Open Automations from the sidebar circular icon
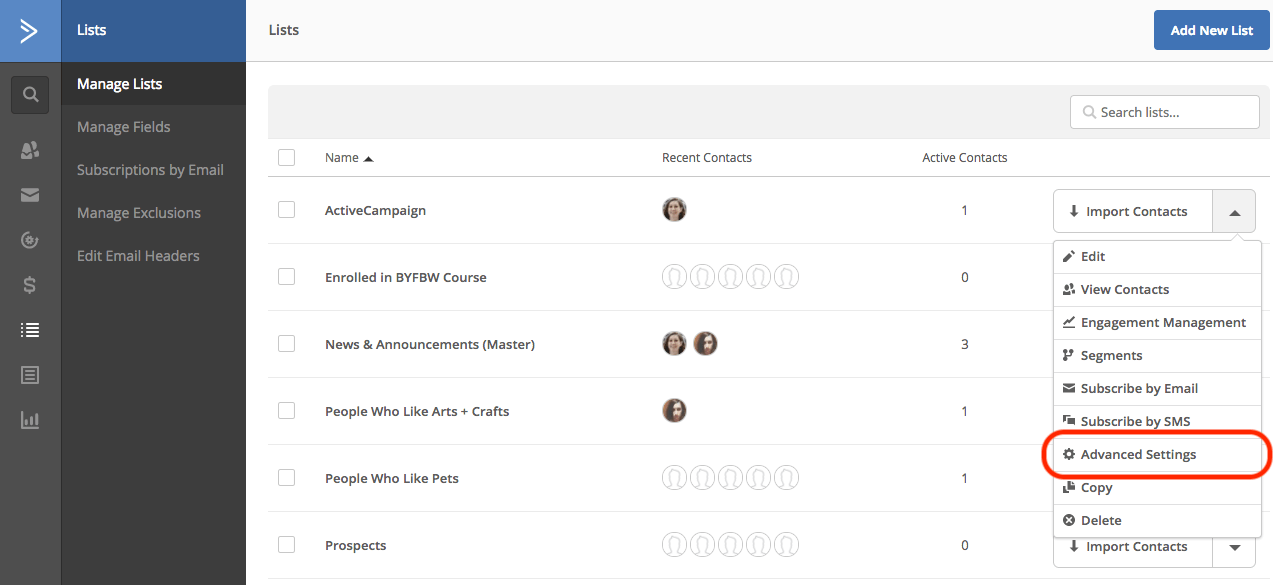1273x585 pixels. (30, 240)
